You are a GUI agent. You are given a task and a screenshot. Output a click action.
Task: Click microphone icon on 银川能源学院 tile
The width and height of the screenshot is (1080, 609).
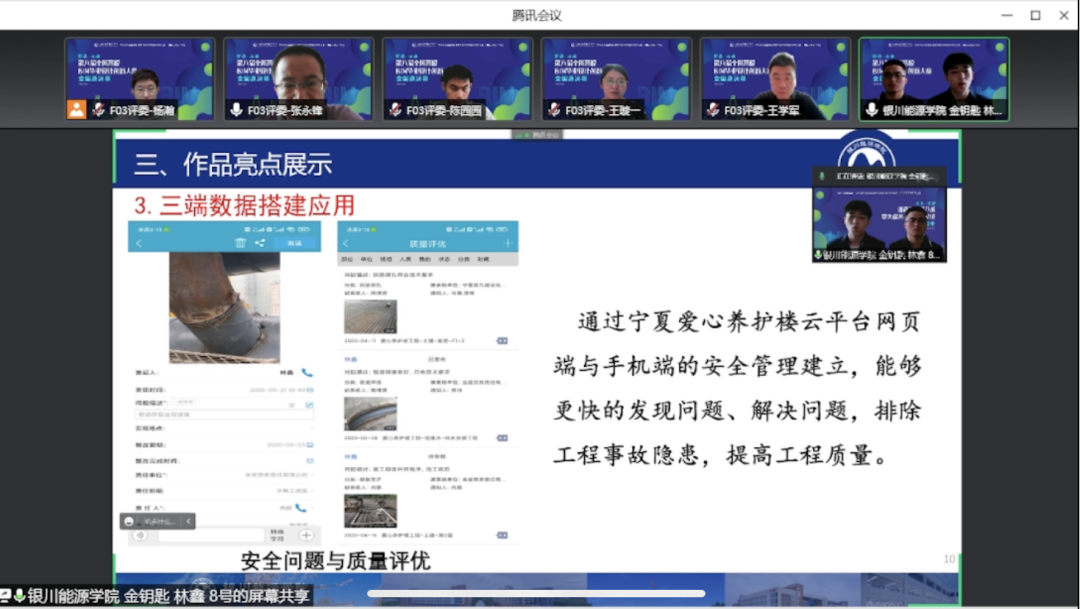[872, 110]
